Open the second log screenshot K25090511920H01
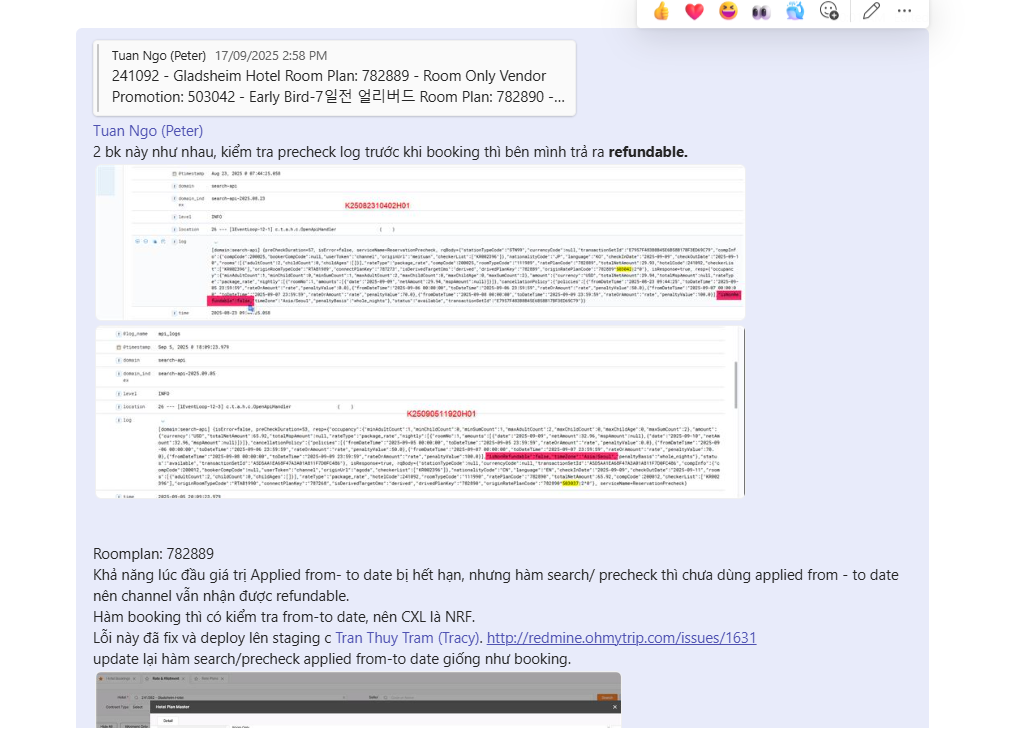The image size is (1016, 741). [421, 413]
